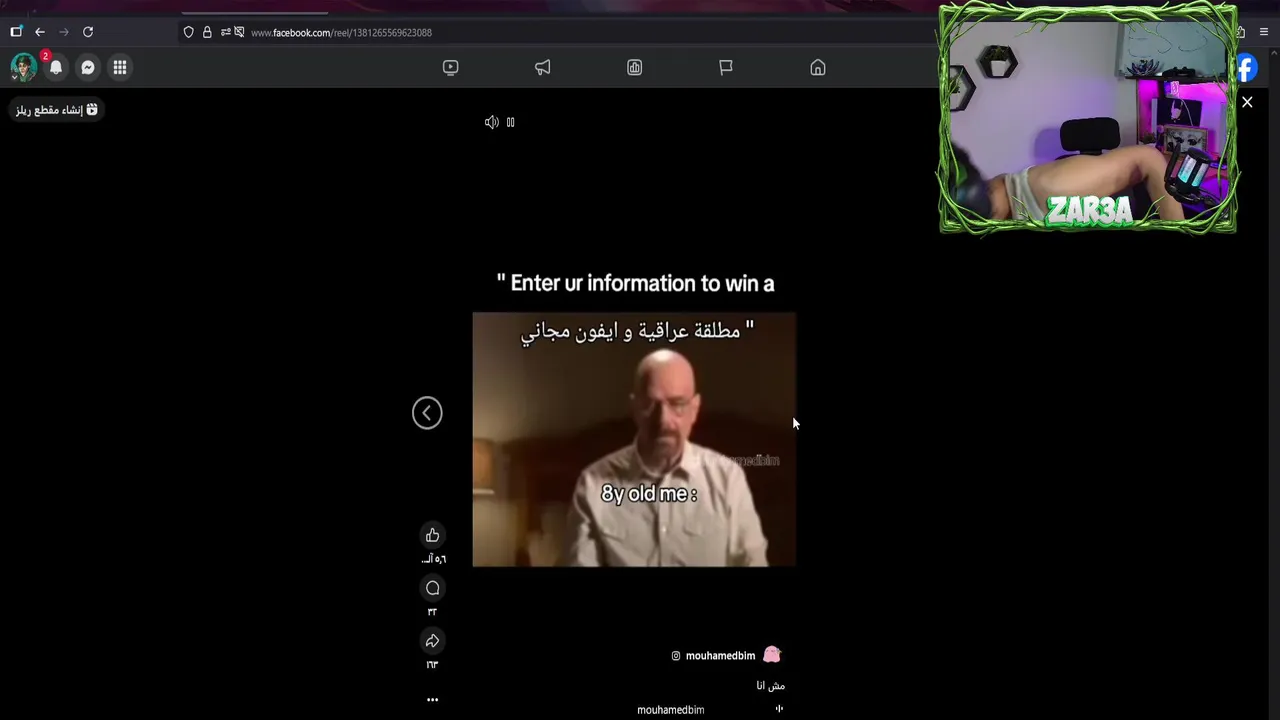Open the Ads megaphone tab
This screenshot has height=720, width=1280.
pyautogui.click(x=543, y=67)
